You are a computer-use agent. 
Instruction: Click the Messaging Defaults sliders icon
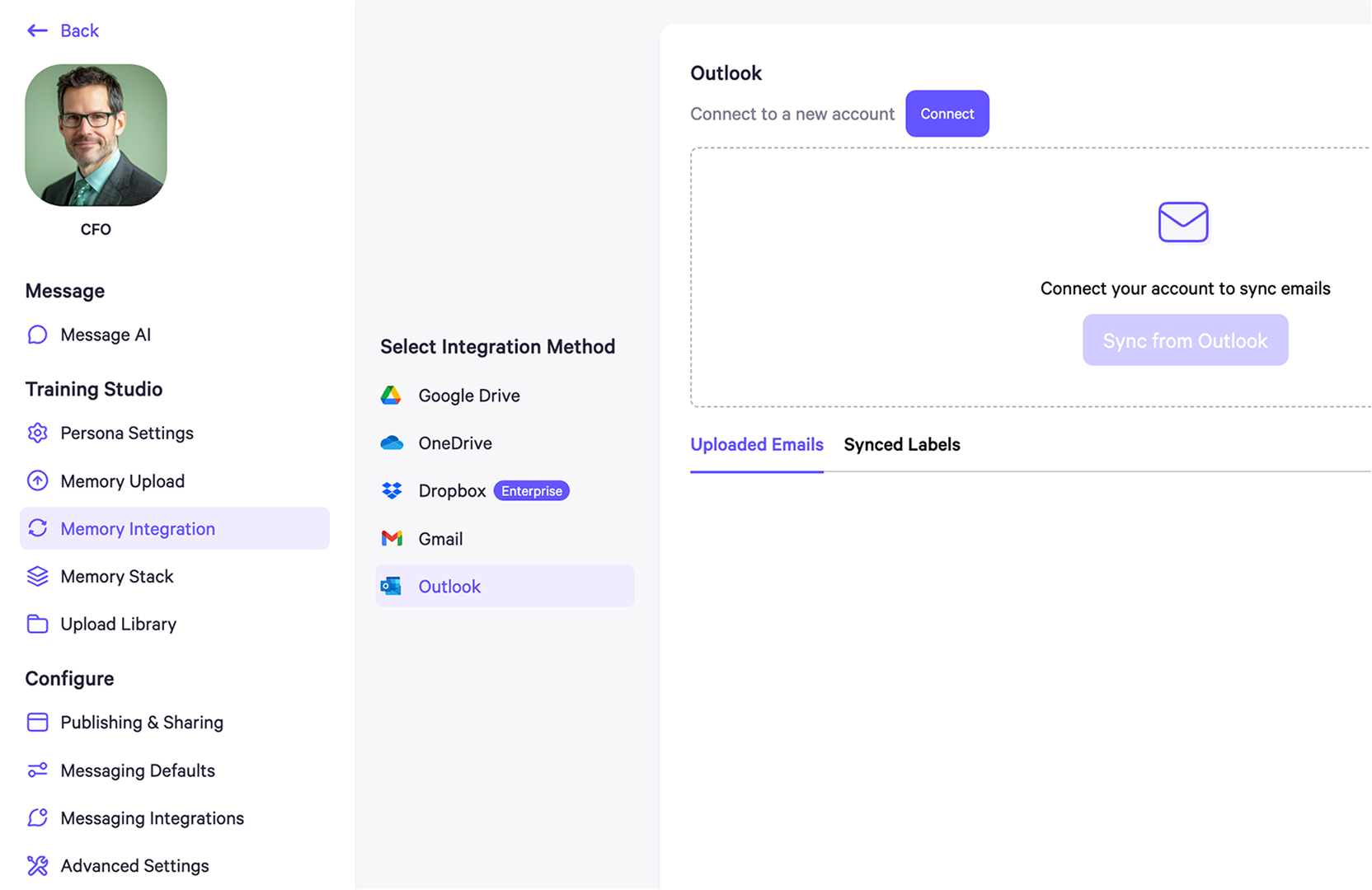point(37,771)
